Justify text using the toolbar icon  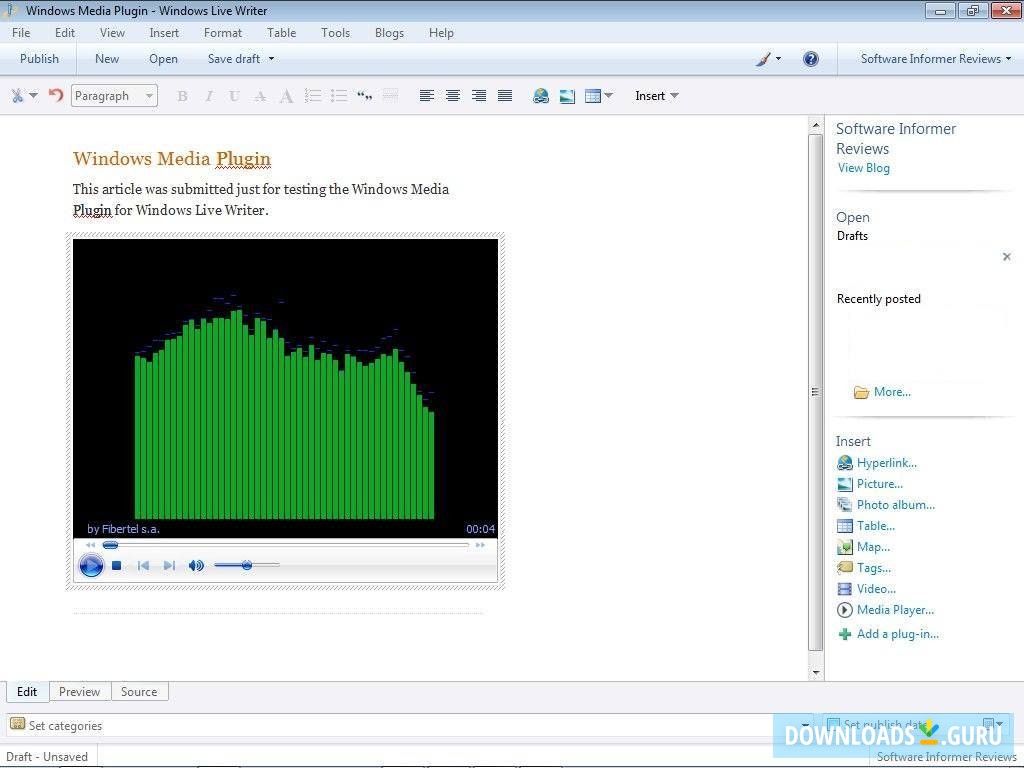(505, 96)
